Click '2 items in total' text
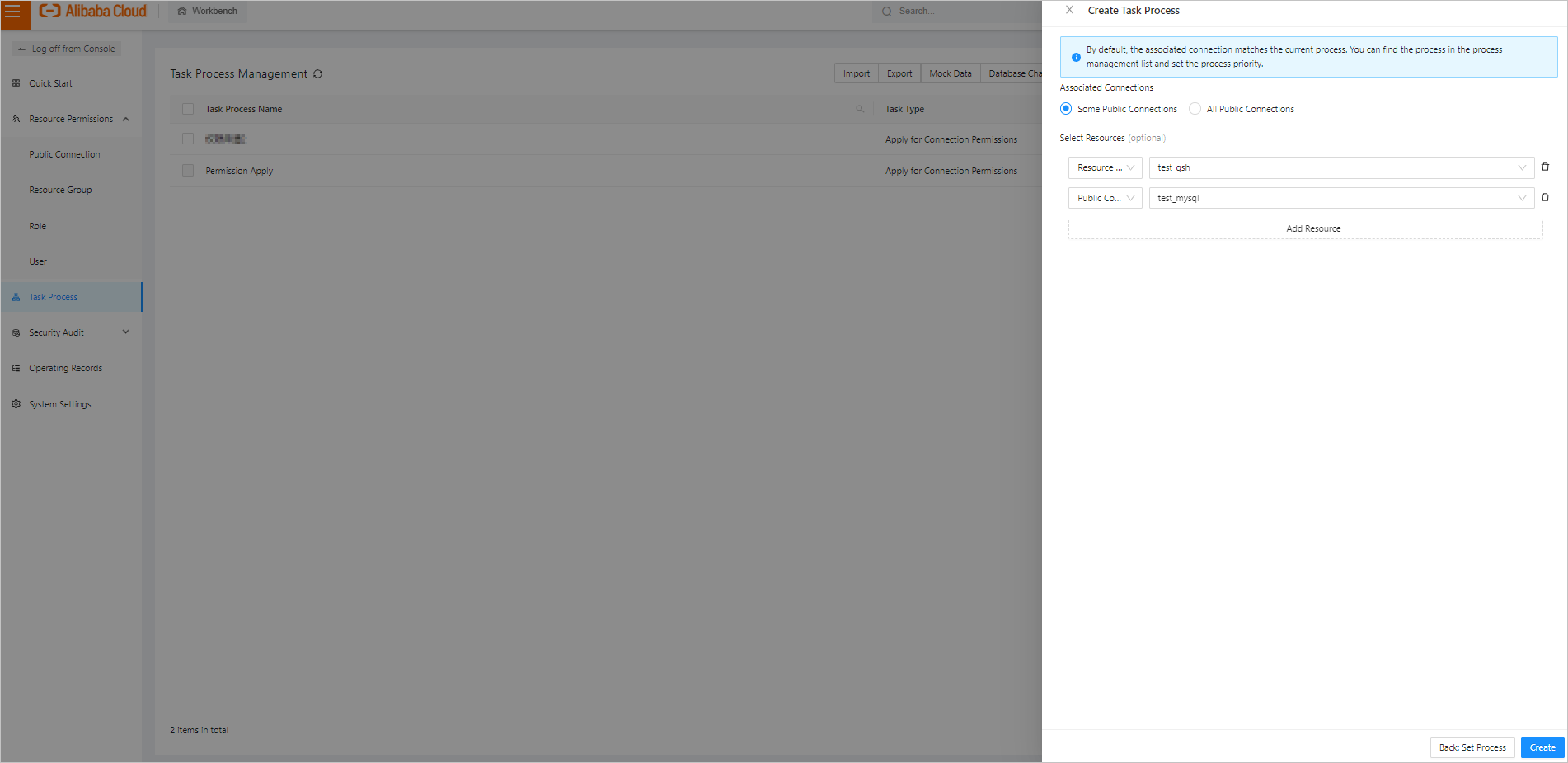This screenshot has height=763, width=1568. pos(199,730)
